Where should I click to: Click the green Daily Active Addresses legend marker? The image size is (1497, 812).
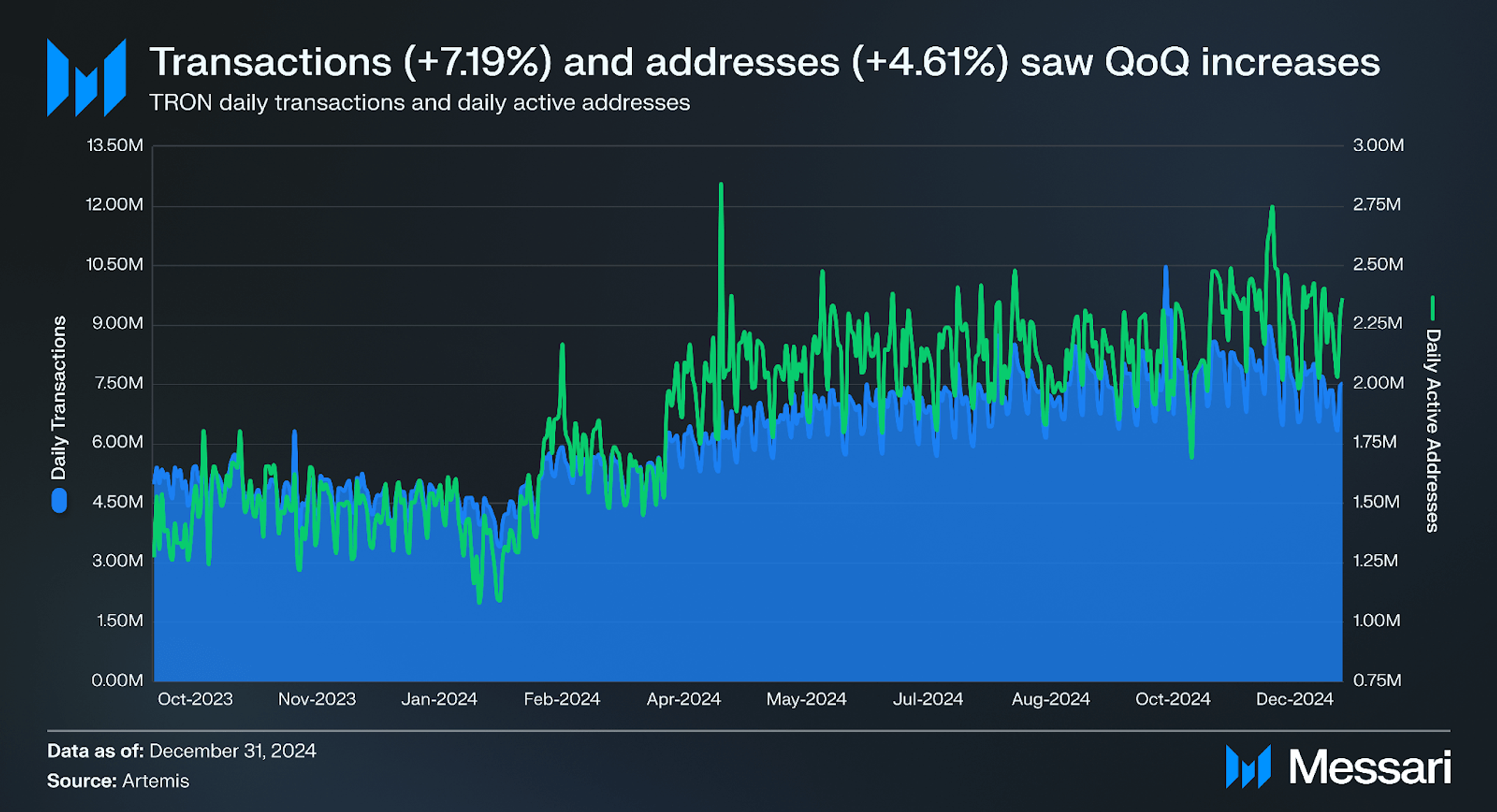(1432, 307)
